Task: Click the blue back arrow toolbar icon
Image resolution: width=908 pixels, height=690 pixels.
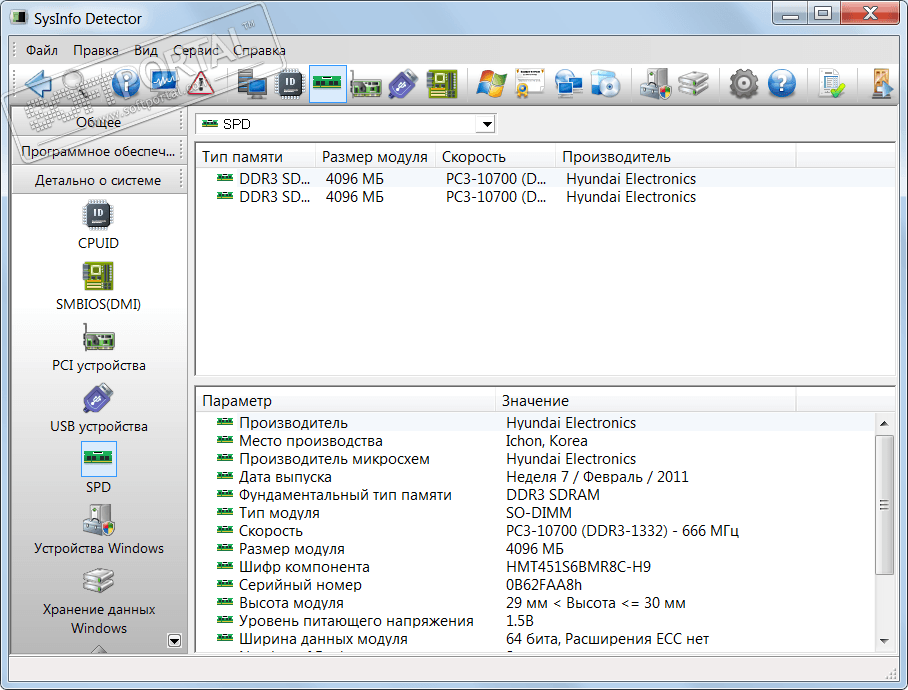Action: click(x=37, y=85)
